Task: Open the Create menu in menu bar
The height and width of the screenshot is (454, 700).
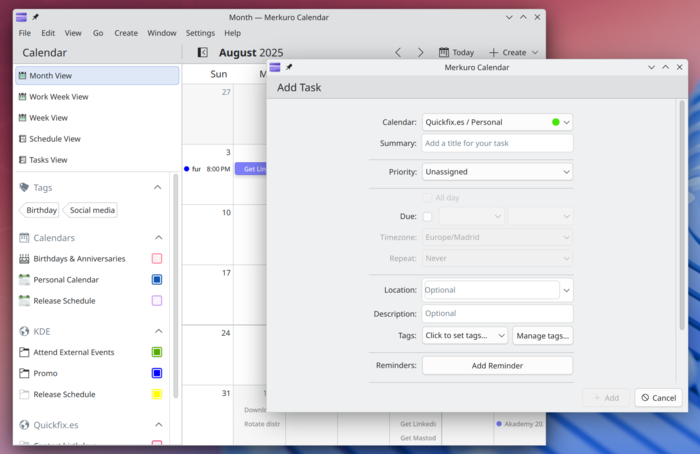Action: pyautogui.click(x=126, y=33)
